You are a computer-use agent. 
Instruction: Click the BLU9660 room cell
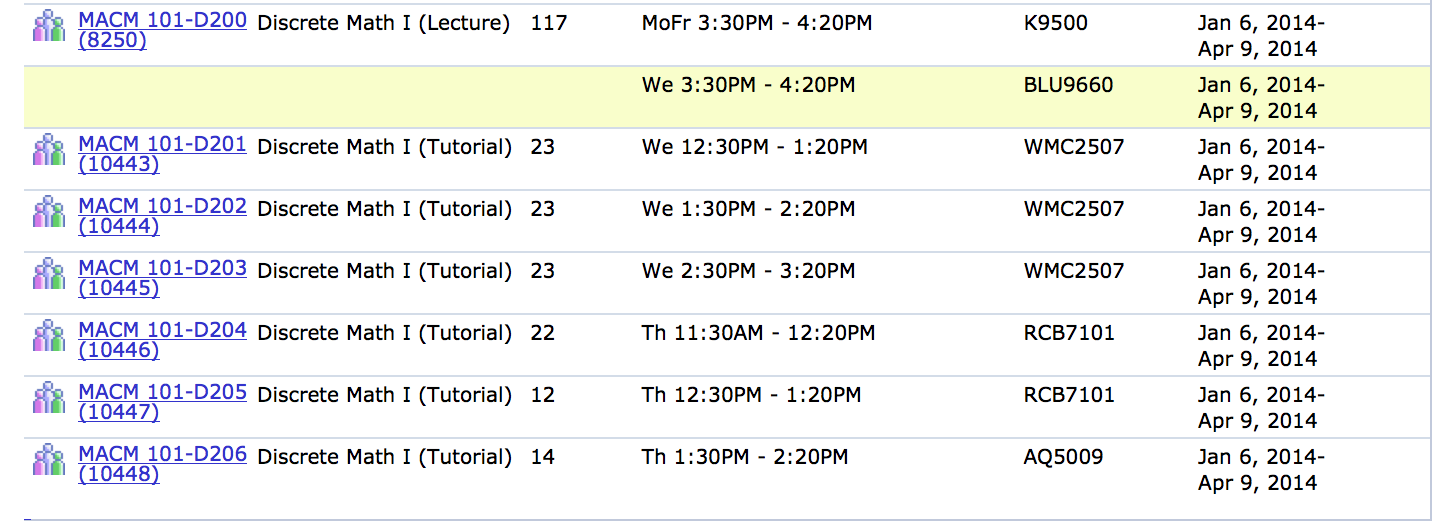[x=1068, y=85]
